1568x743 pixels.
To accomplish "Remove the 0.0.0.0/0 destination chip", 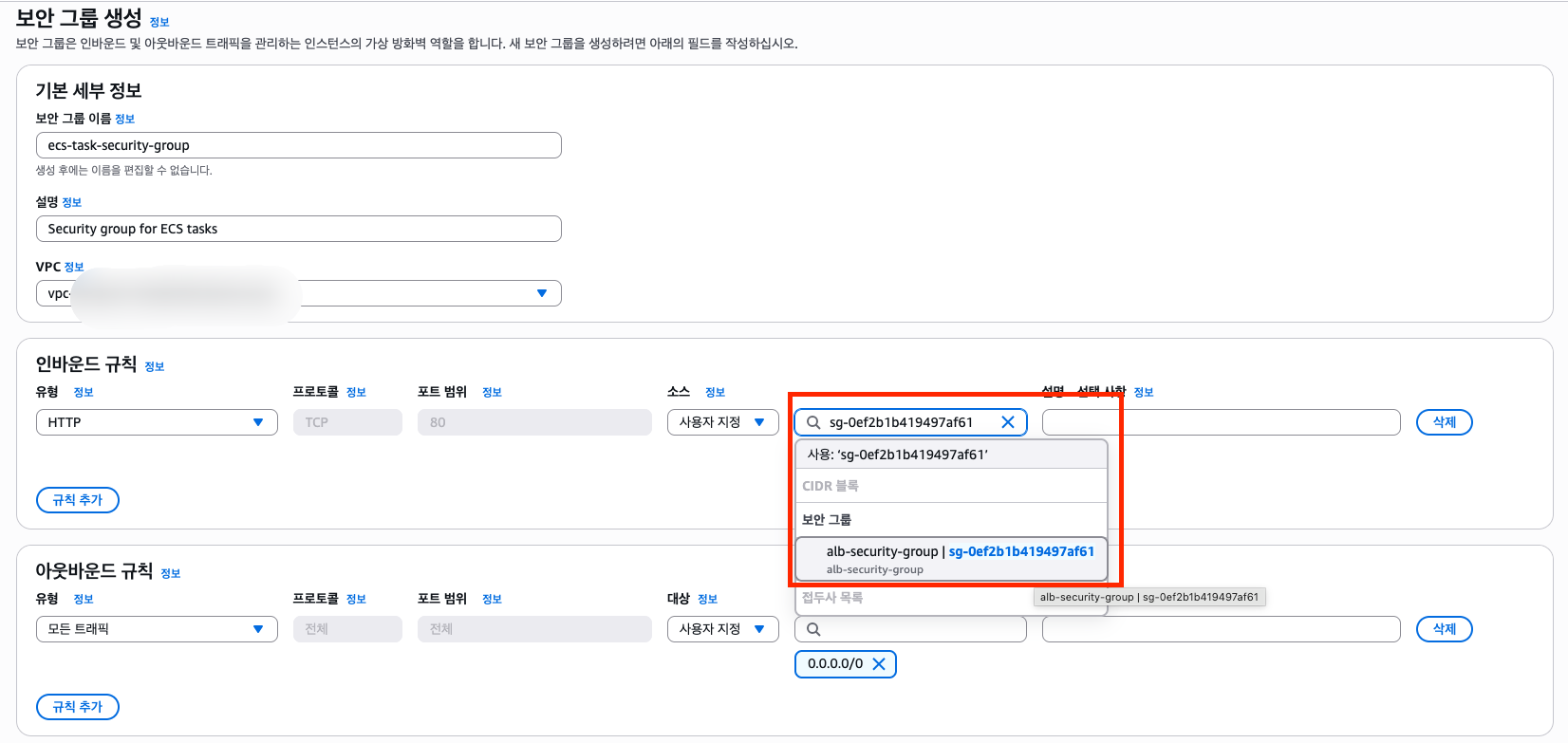I will (879, 664).
